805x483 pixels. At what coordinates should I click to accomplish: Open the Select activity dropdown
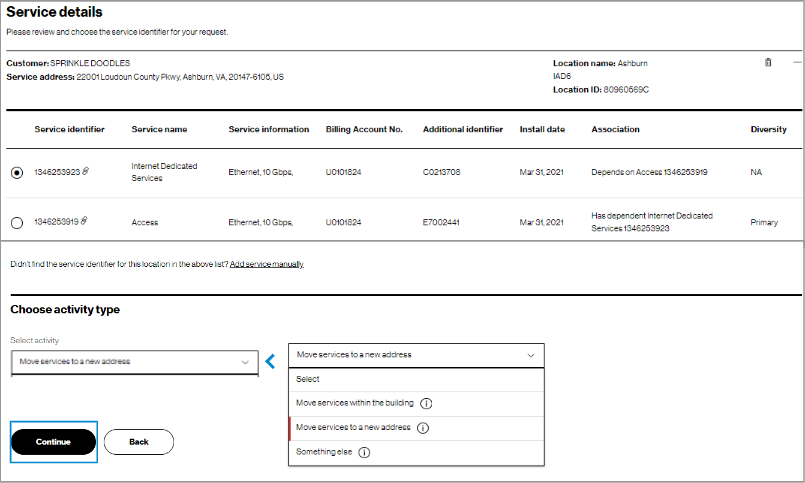tap(135, 362)
